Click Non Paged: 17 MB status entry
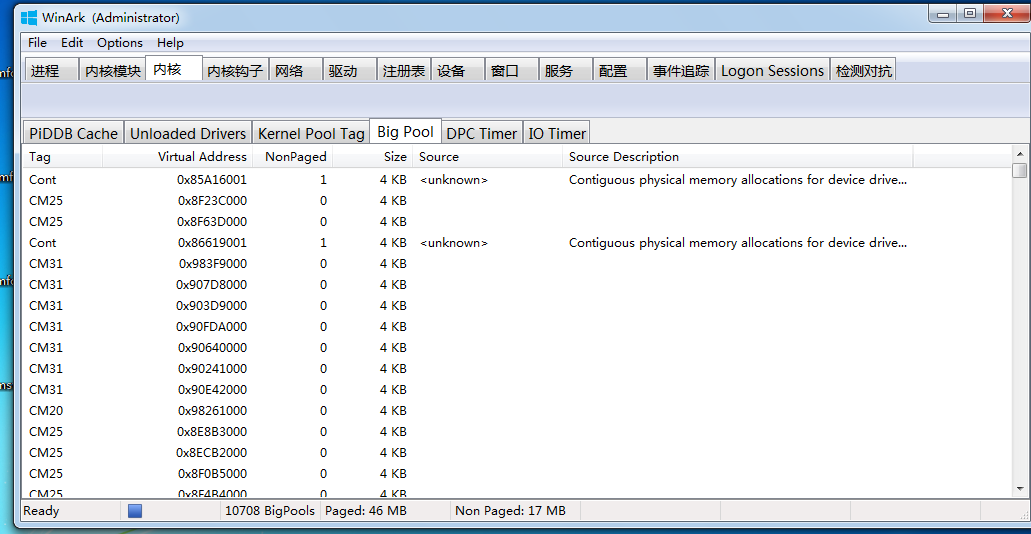 coord(510,511)
